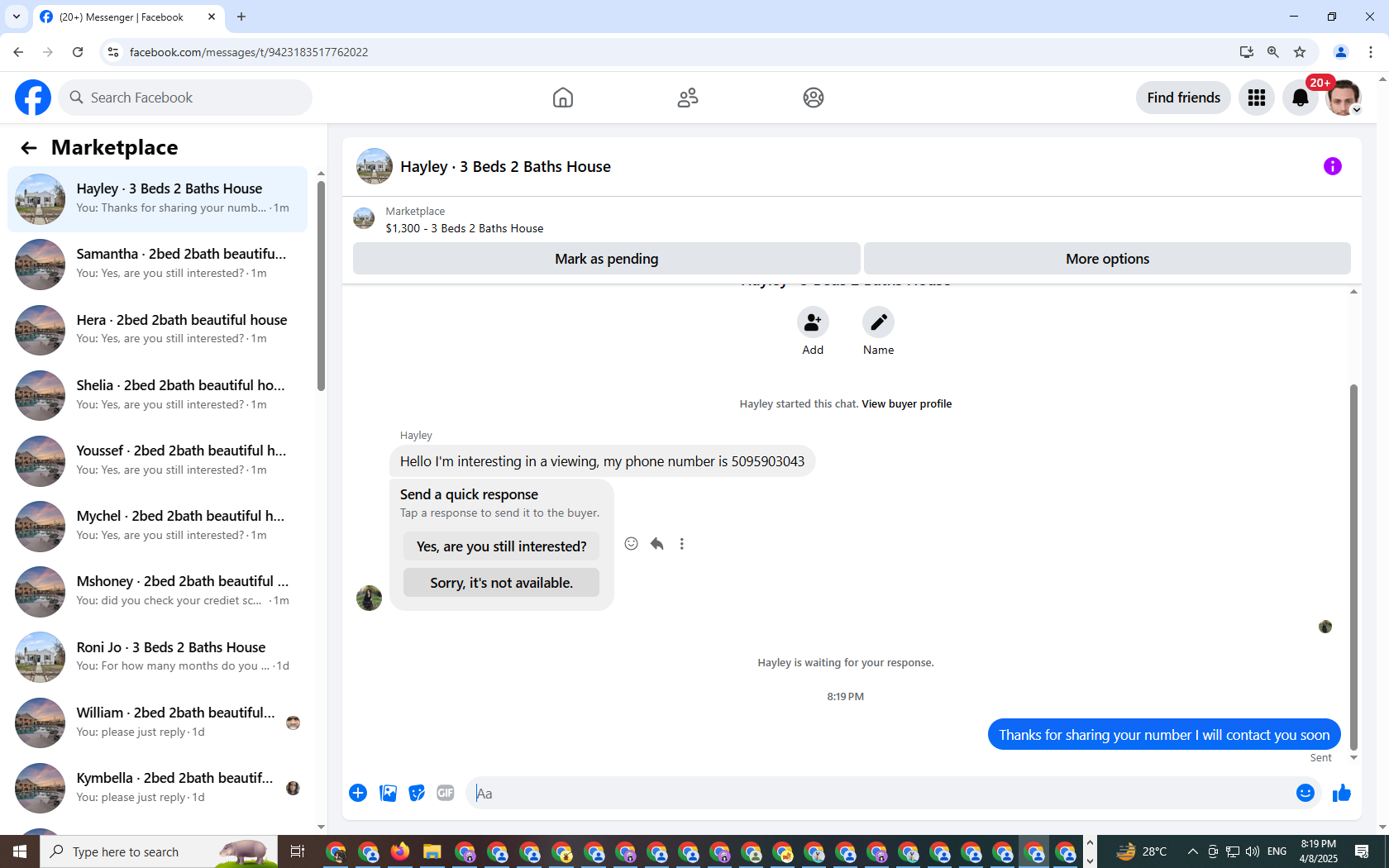
Task: Click Add people icon in chat
Action: (x=813, y=322)
